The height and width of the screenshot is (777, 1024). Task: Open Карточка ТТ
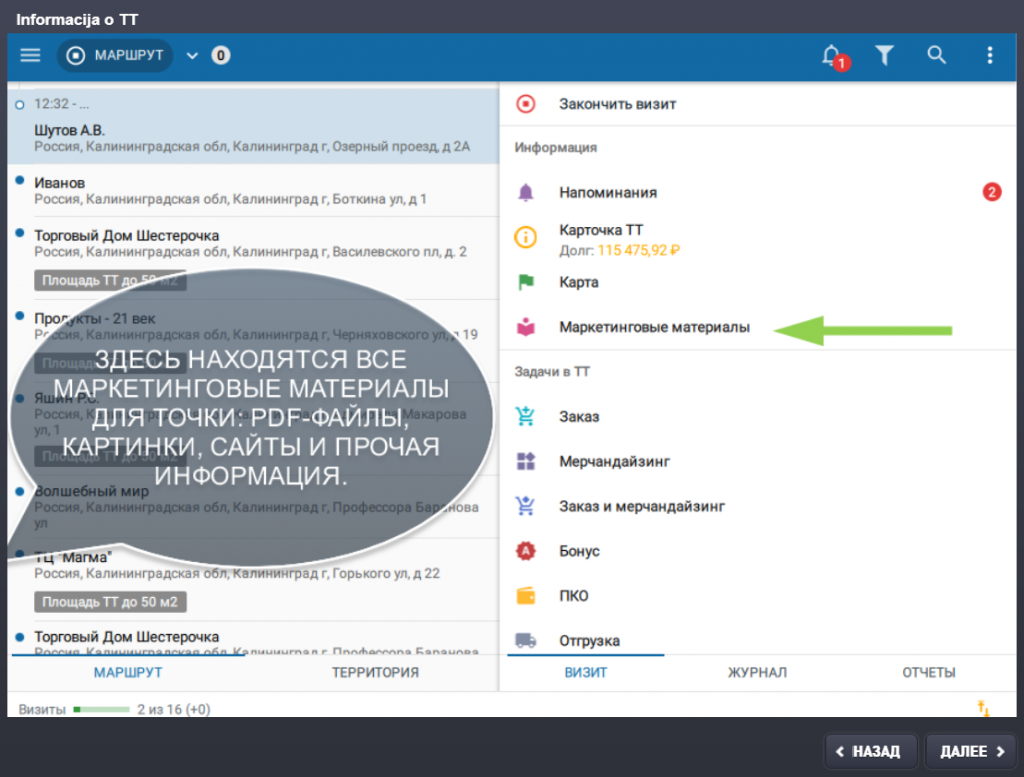758,238
